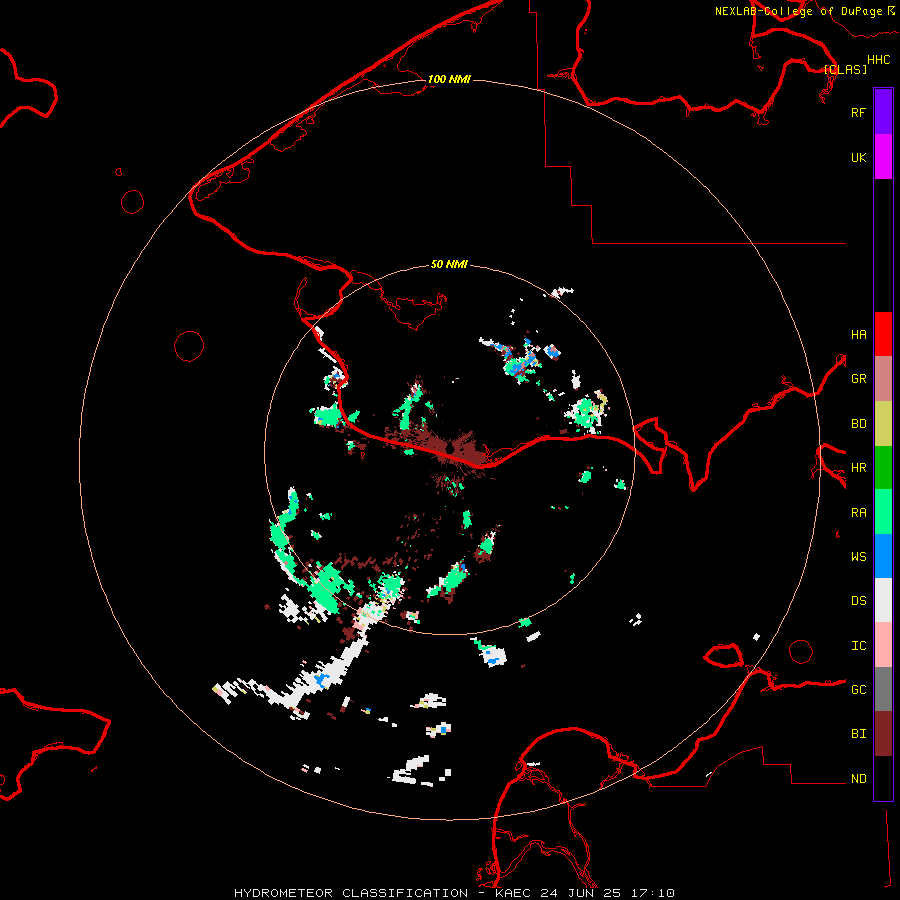The width and height of the screenshot is (900, 900).
Task: Select the GR graupel legend swatch
Action: pos(883,379)
